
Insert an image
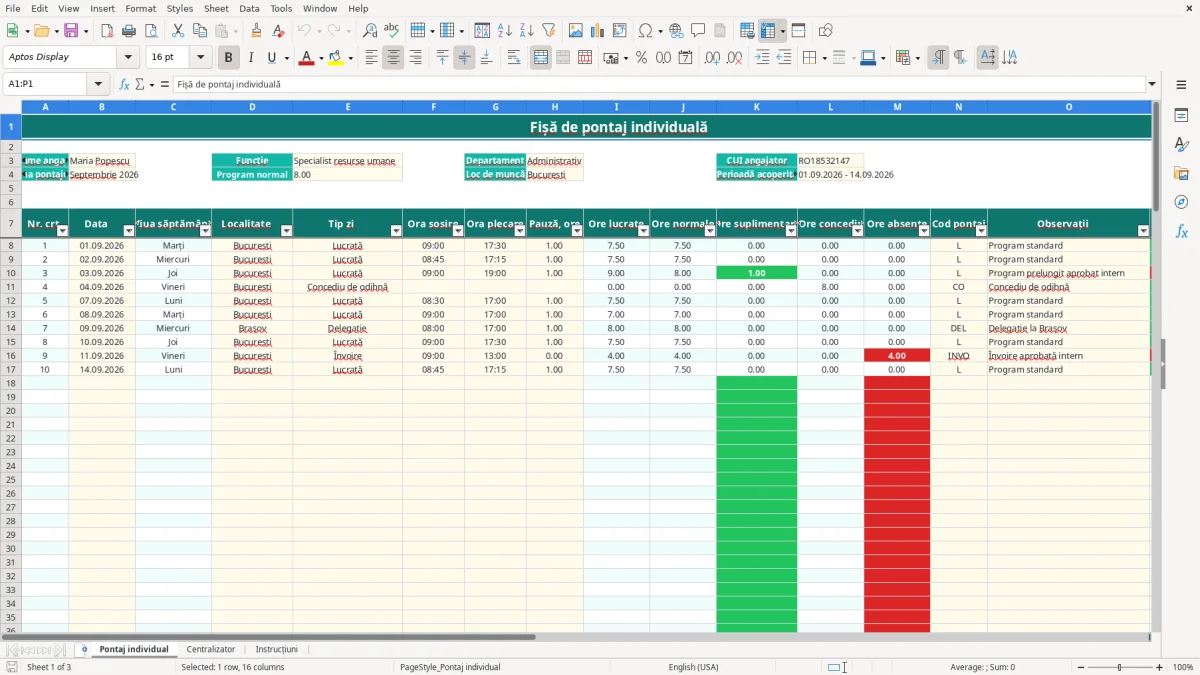tap(575, 31)
